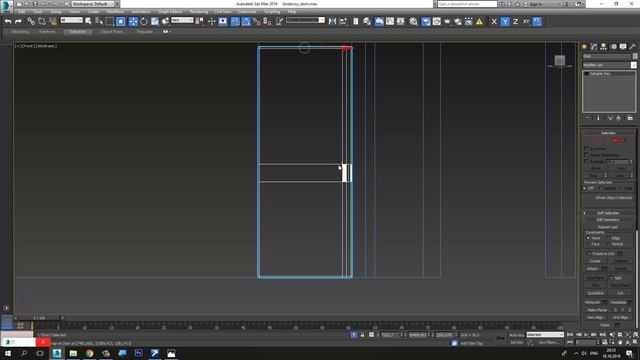This screenshot has width=640, height=360.
Task: Click the Mirror tool icon
Action: (x=332, y=21)
